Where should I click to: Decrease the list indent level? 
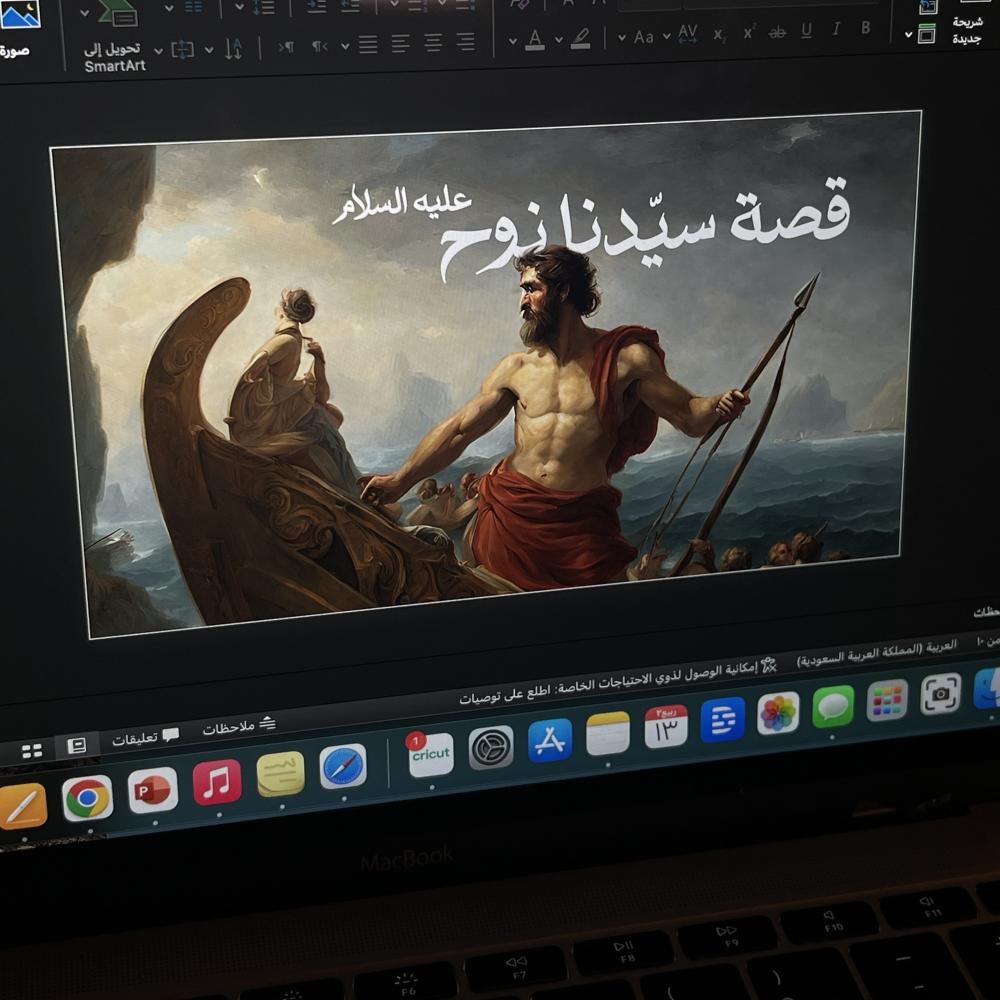(x=349, y=6)
